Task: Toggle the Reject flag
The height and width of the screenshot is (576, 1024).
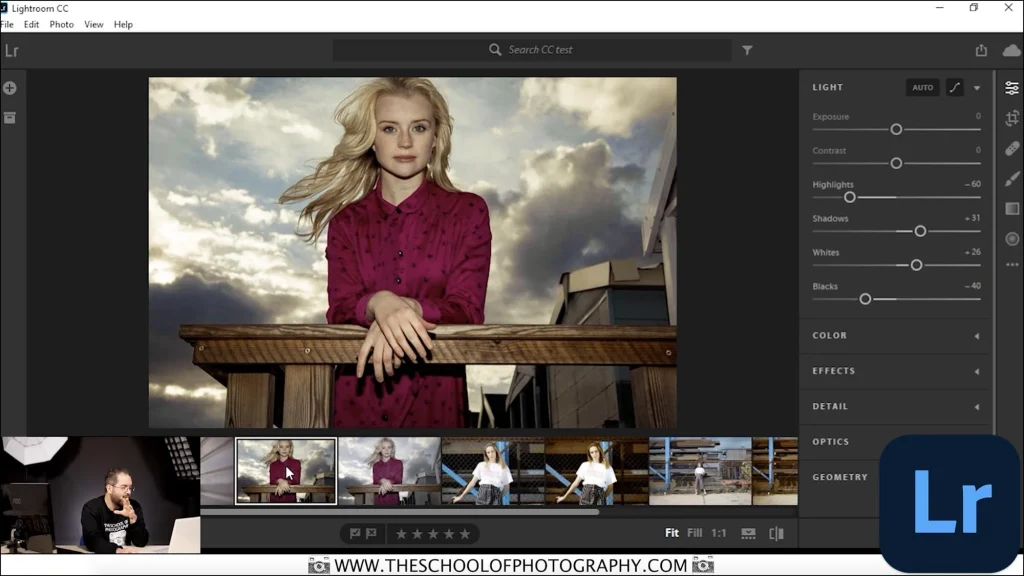Action: click(x=371, y=533)
